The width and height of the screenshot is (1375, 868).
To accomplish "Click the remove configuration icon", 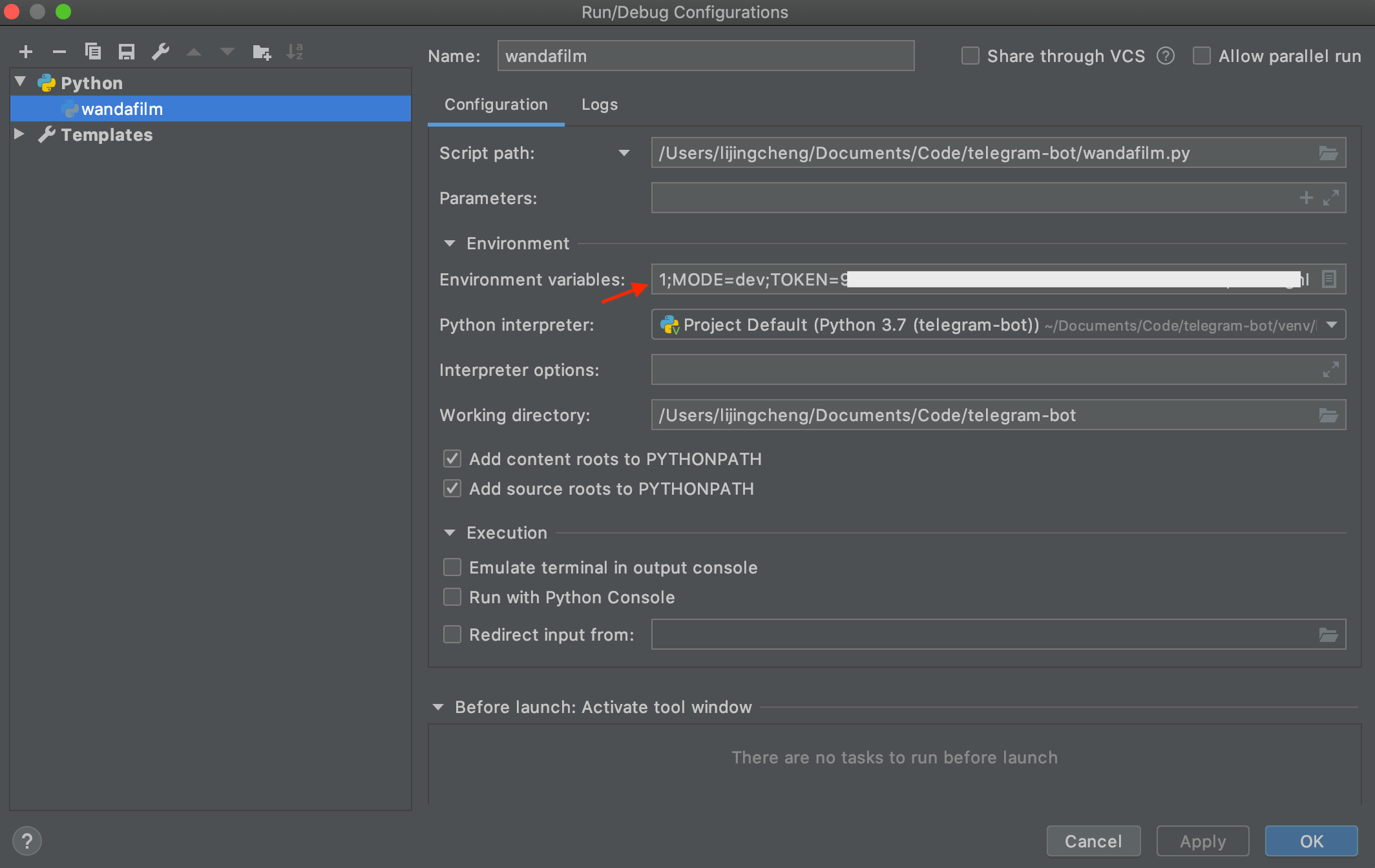I will tap(58, 51).
